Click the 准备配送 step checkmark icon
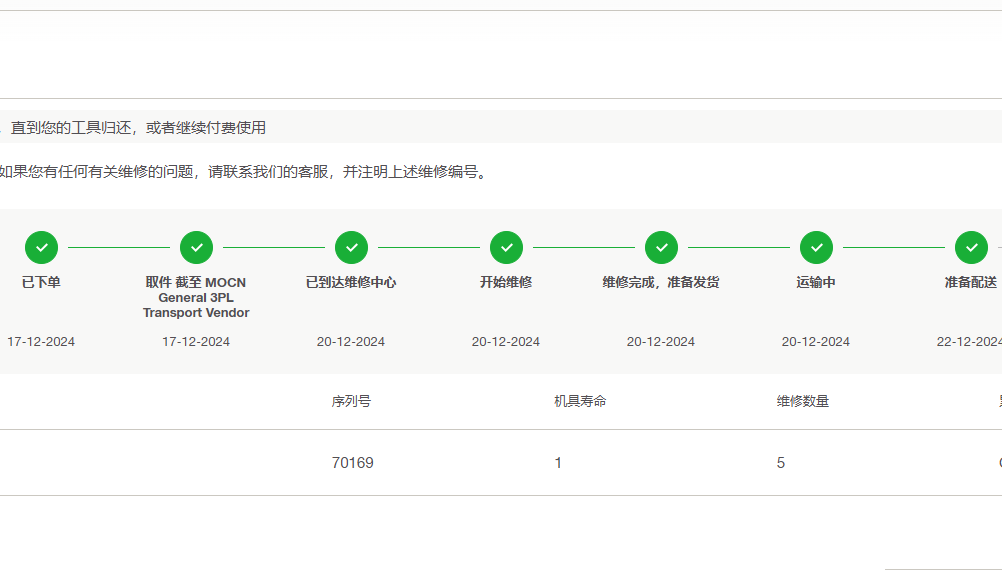The width and height of the screenshot is (1002, 573). [971, 247]
